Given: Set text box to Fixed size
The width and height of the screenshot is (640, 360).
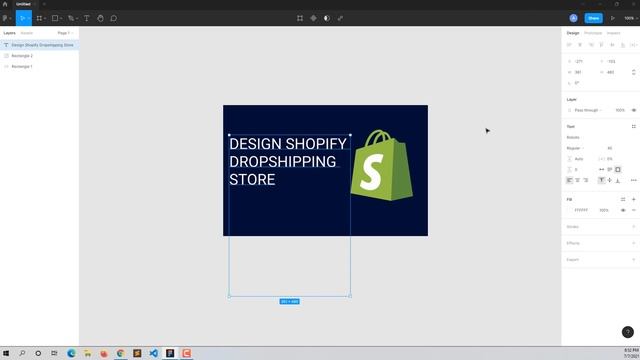Looking at the screenshot, I should tap(618, 169).
